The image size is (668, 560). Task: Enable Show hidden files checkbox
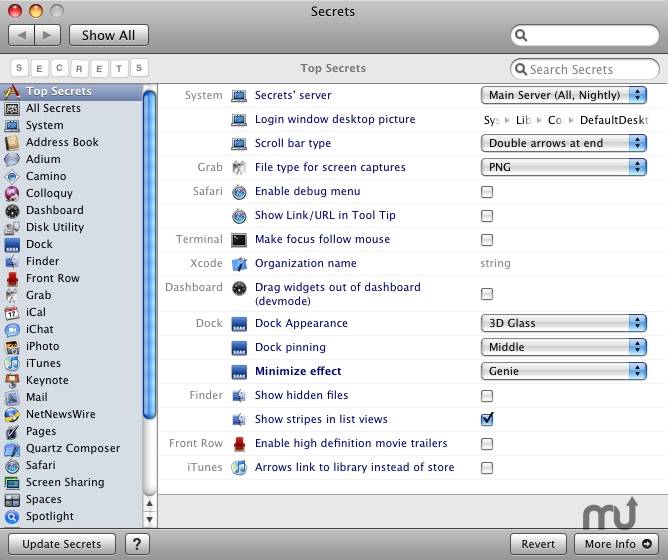[x=487, y=396]
